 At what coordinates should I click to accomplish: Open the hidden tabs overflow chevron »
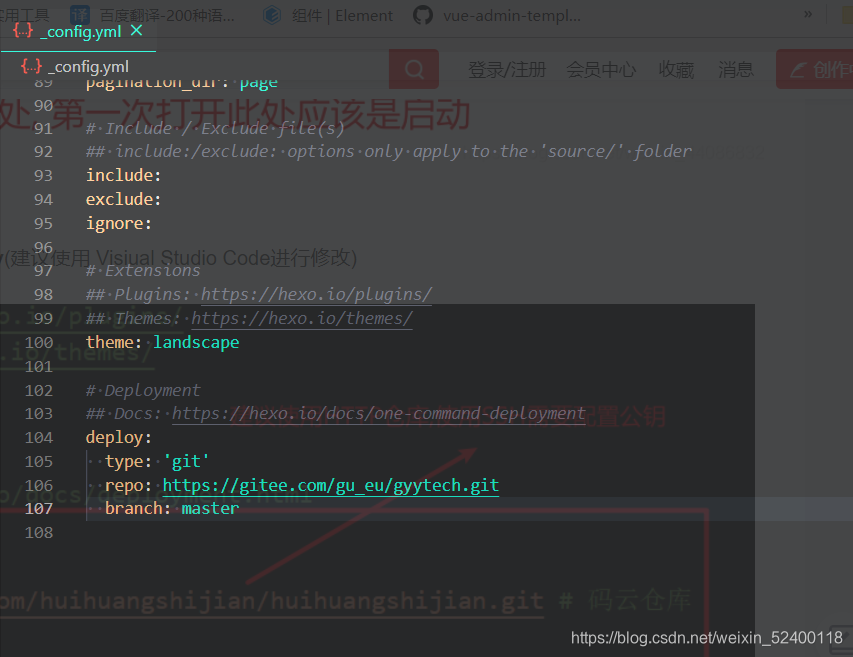[806, 15]
